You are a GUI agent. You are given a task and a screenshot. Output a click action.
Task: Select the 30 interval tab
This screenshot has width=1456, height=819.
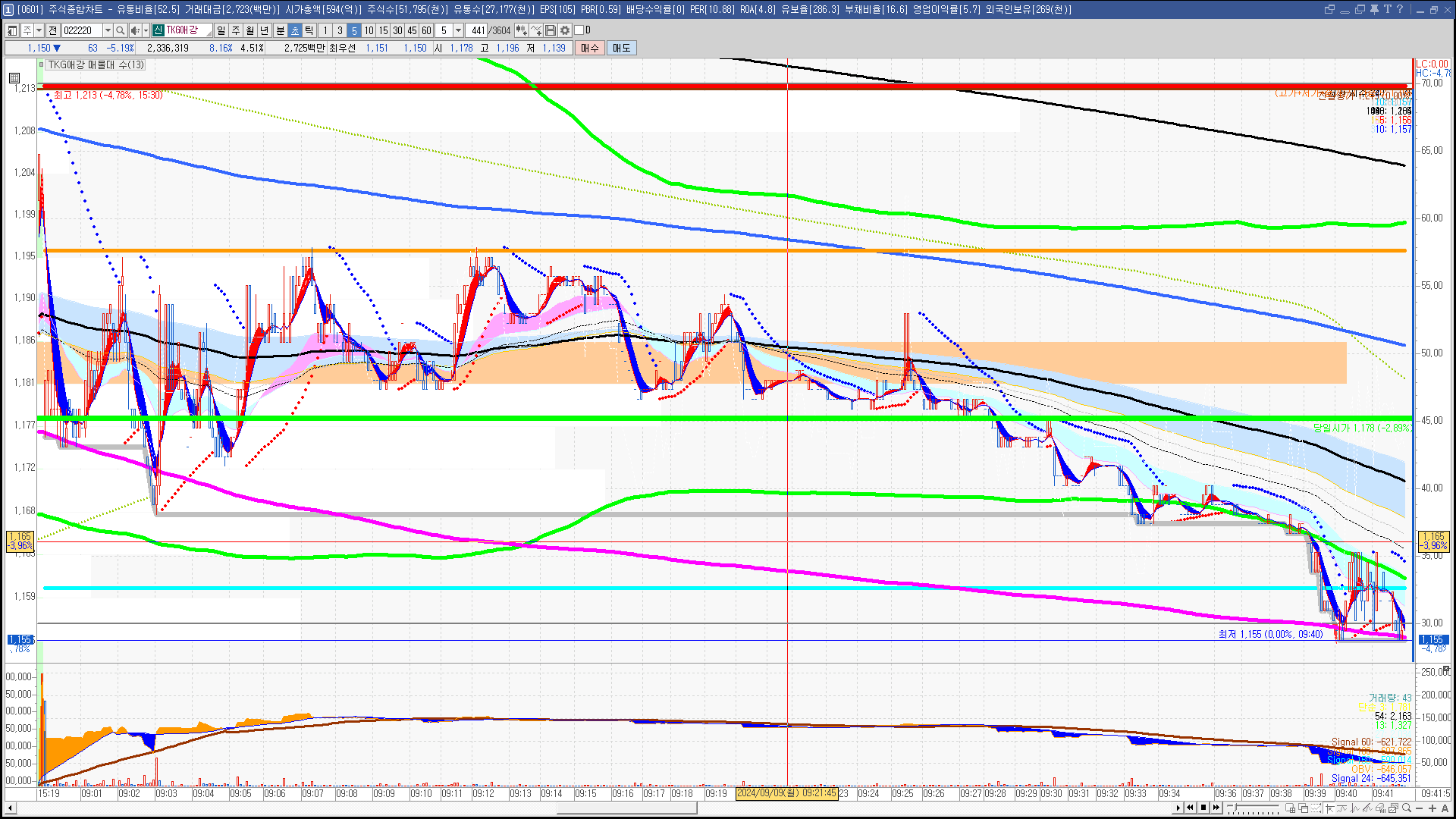[397, 30]
